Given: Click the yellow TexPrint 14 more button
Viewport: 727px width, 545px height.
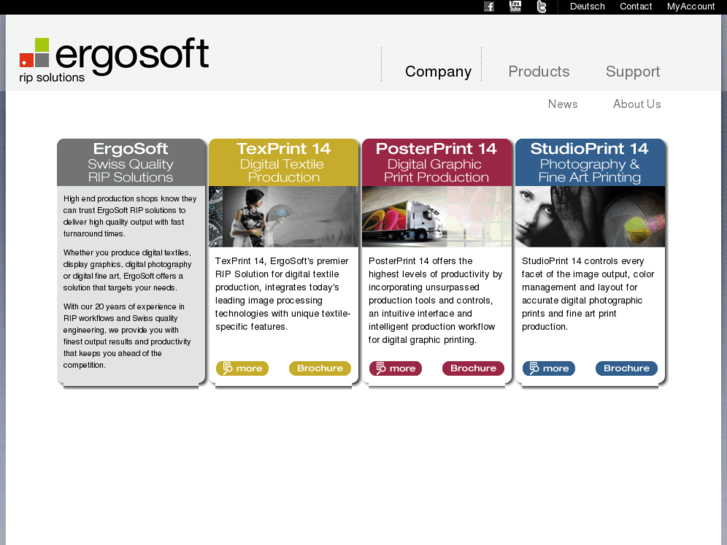Looking at the screenshot, I should pyautogui.click(x=242, y=368).
